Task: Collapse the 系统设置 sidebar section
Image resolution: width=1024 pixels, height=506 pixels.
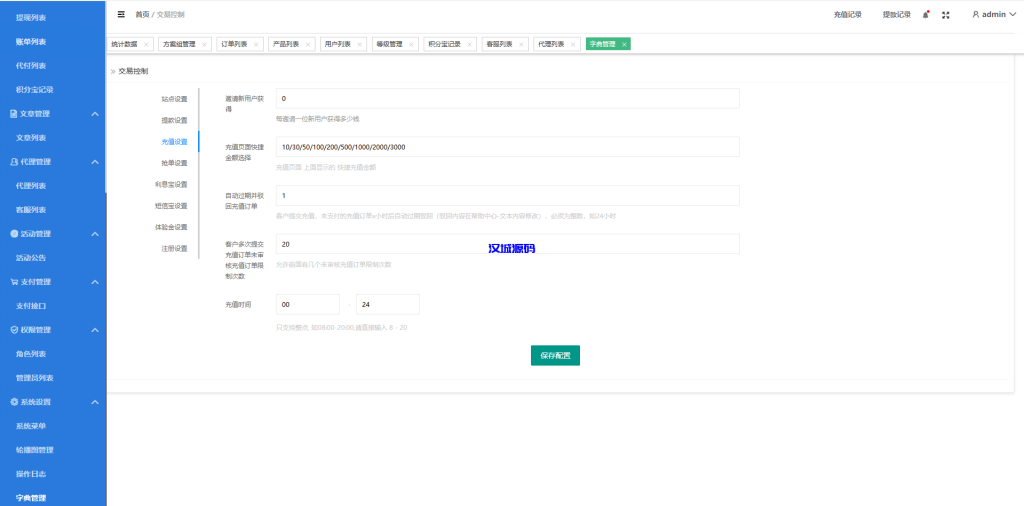Action: tap(94, 402)
